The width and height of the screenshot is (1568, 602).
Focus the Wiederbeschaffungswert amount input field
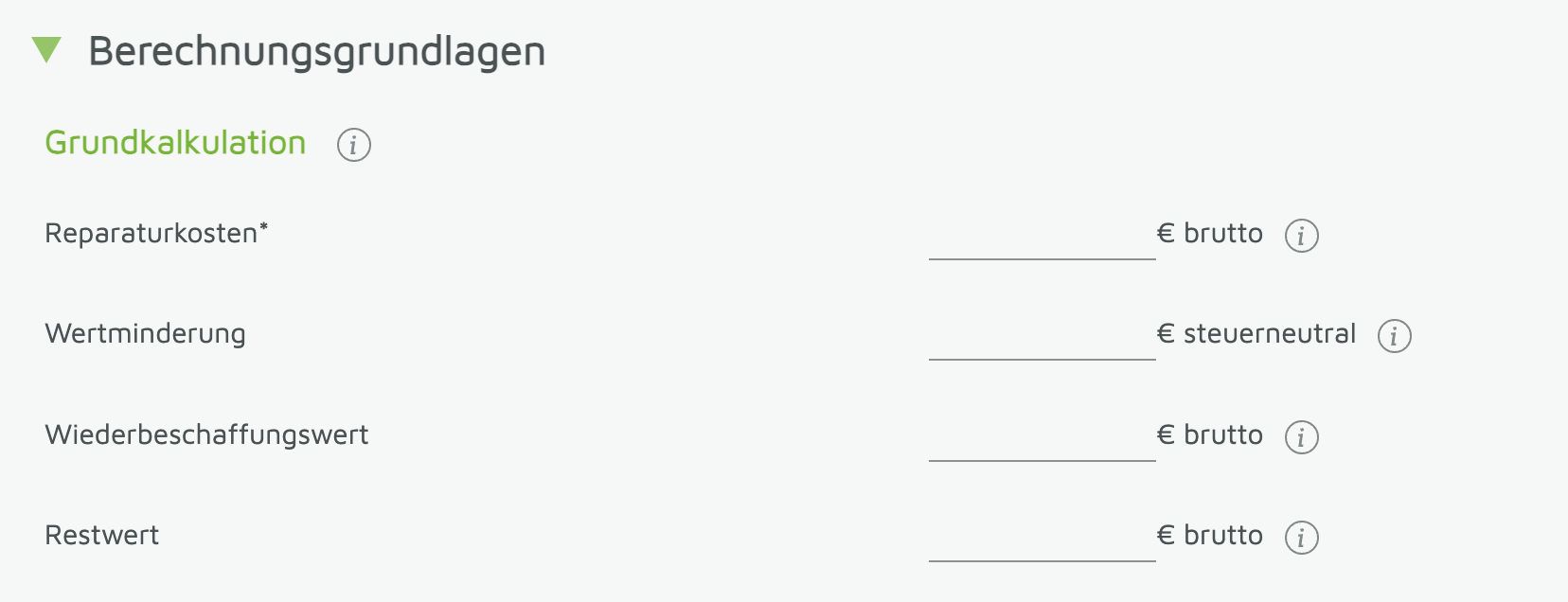pyautogui.click(x=1042, y=438)
